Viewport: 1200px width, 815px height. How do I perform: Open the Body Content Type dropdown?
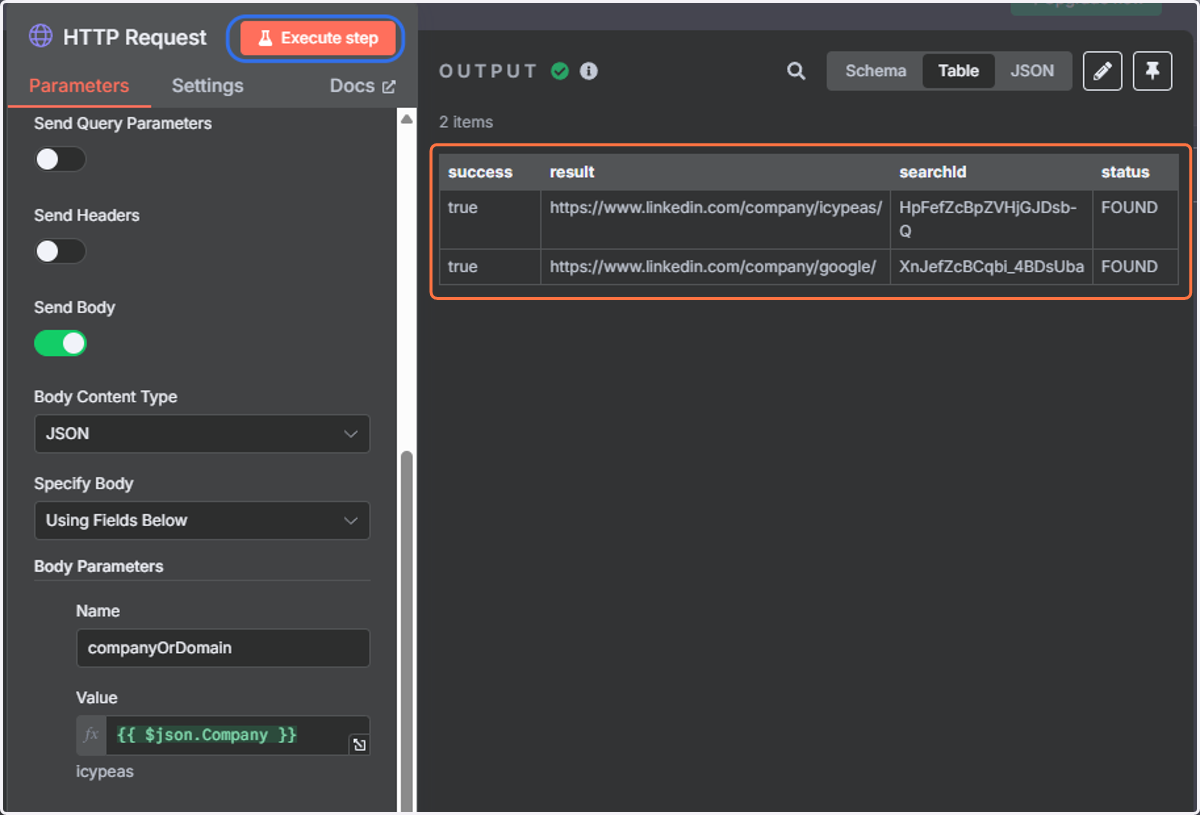click(202, 434)
